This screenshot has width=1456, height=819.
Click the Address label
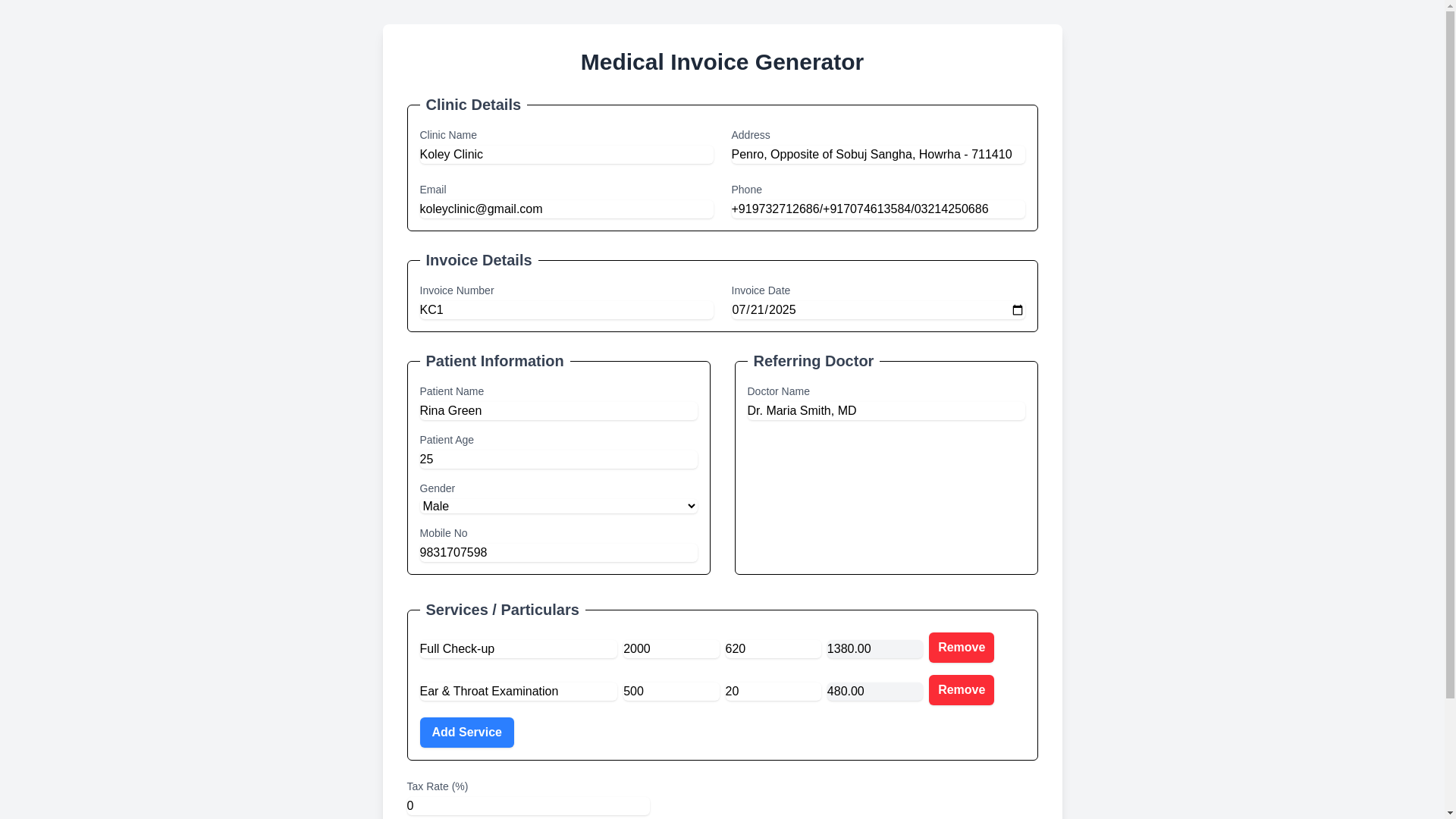pyautogui.click(x=751, y=135)
